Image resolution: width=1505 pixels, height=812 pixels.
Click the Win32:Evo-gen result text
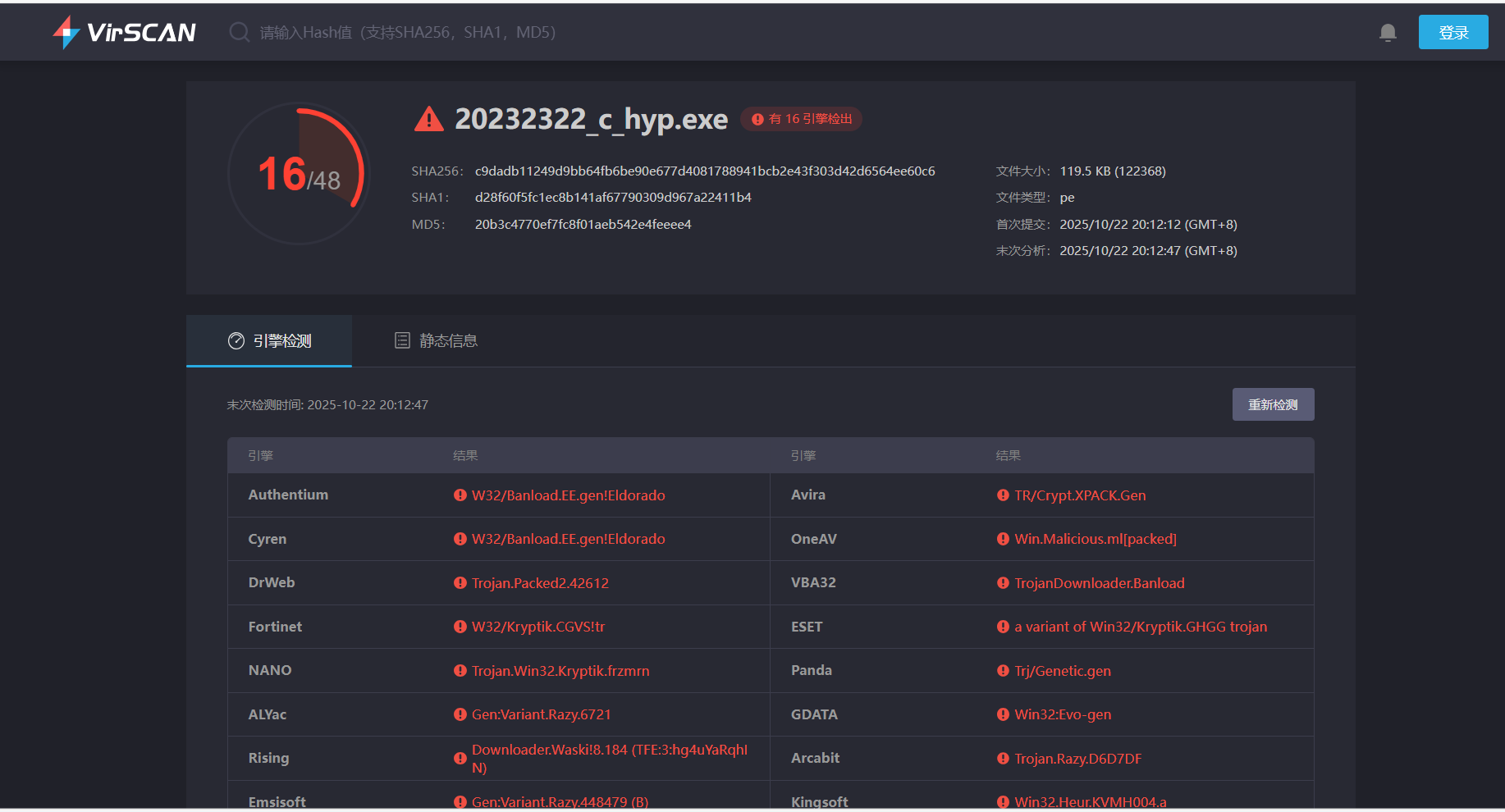1063,714
